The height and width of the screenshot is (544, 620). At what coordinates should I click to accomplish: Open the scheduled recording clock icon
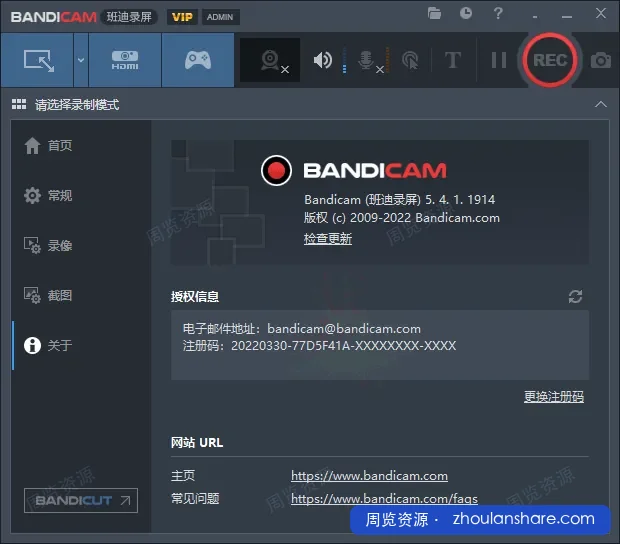pyautogui.click(x=466, y=13)
